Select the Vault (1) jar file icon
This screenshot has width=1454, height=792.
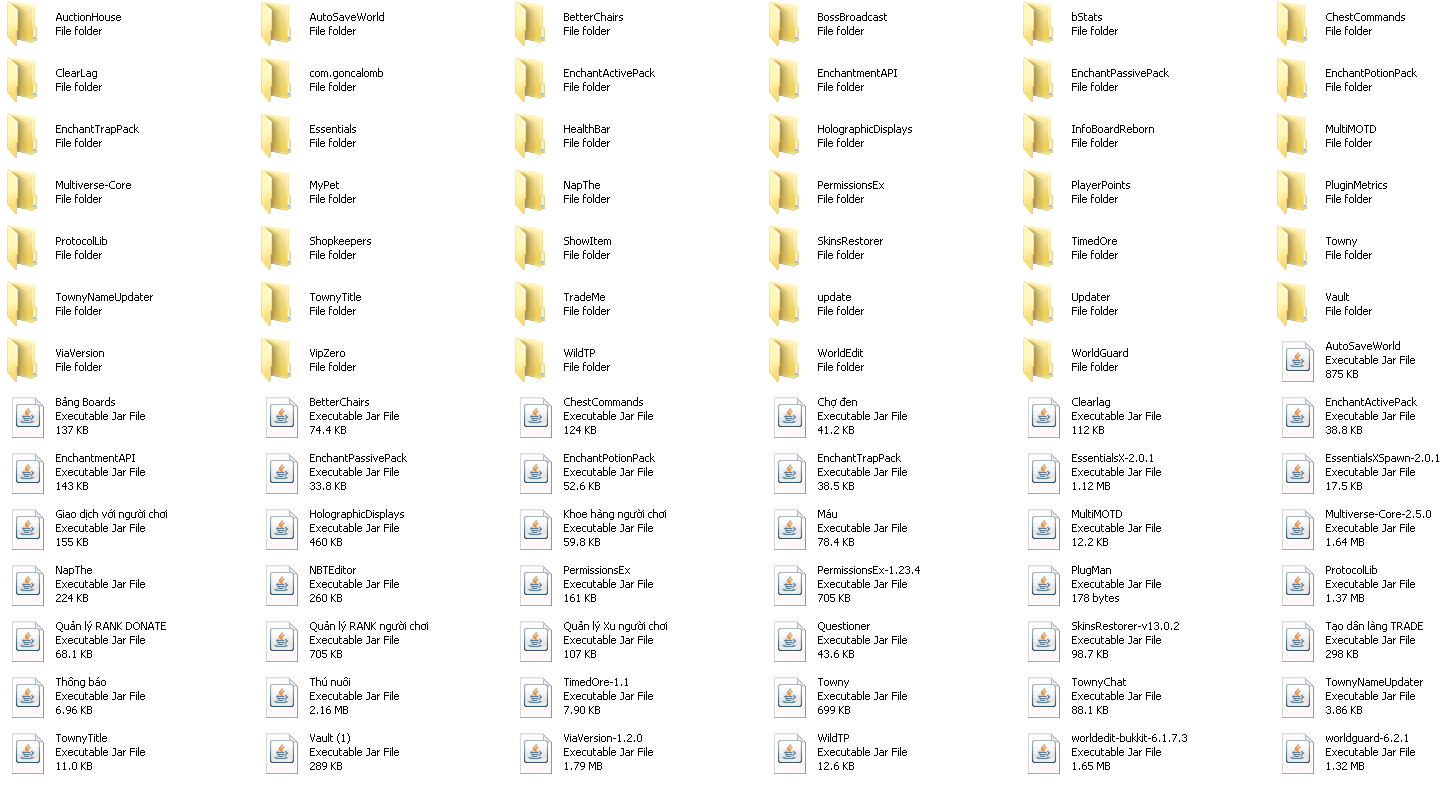click(282, 753)
